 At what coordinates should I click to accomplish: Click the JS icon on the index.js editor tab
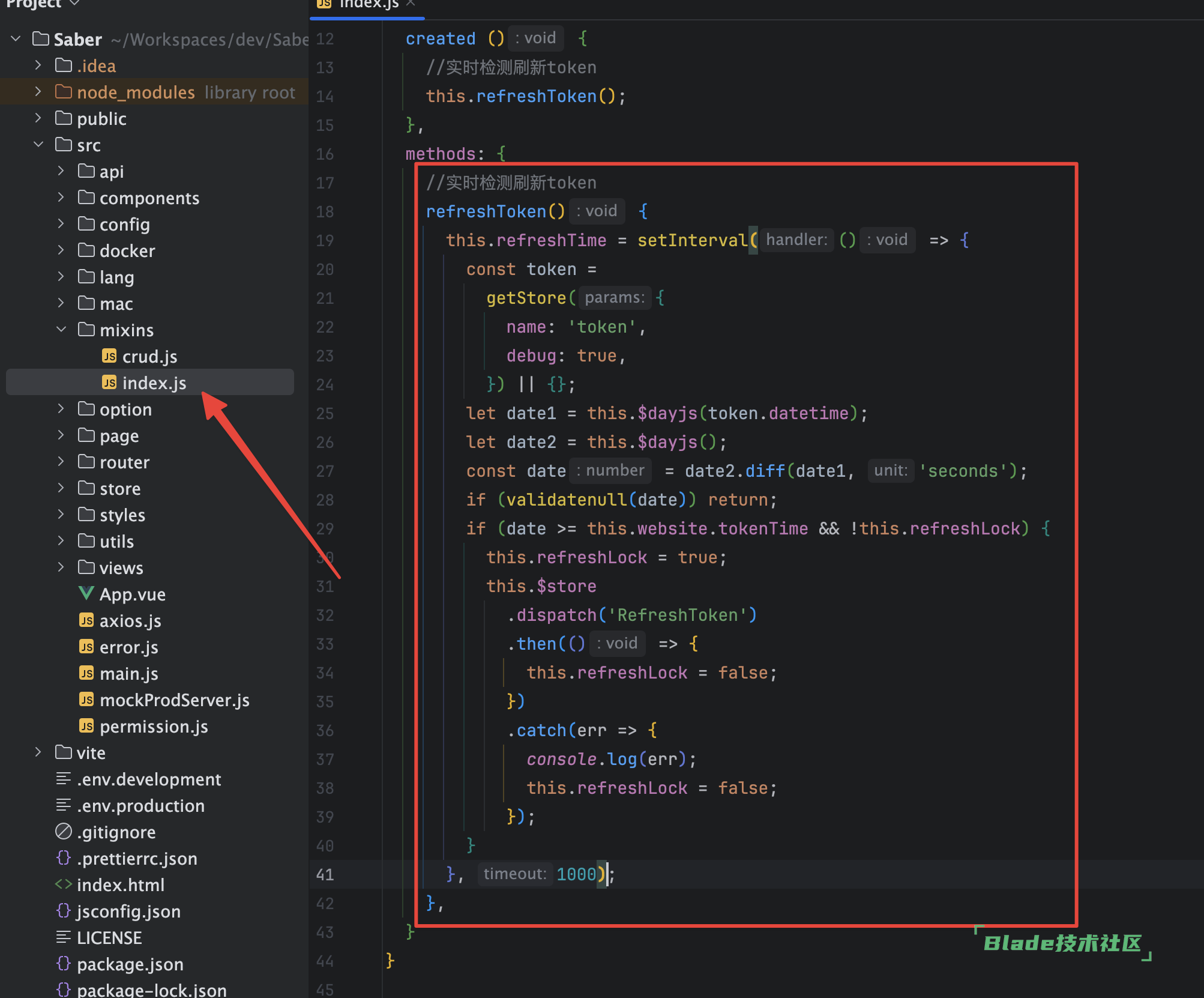(x=324, y=4)
